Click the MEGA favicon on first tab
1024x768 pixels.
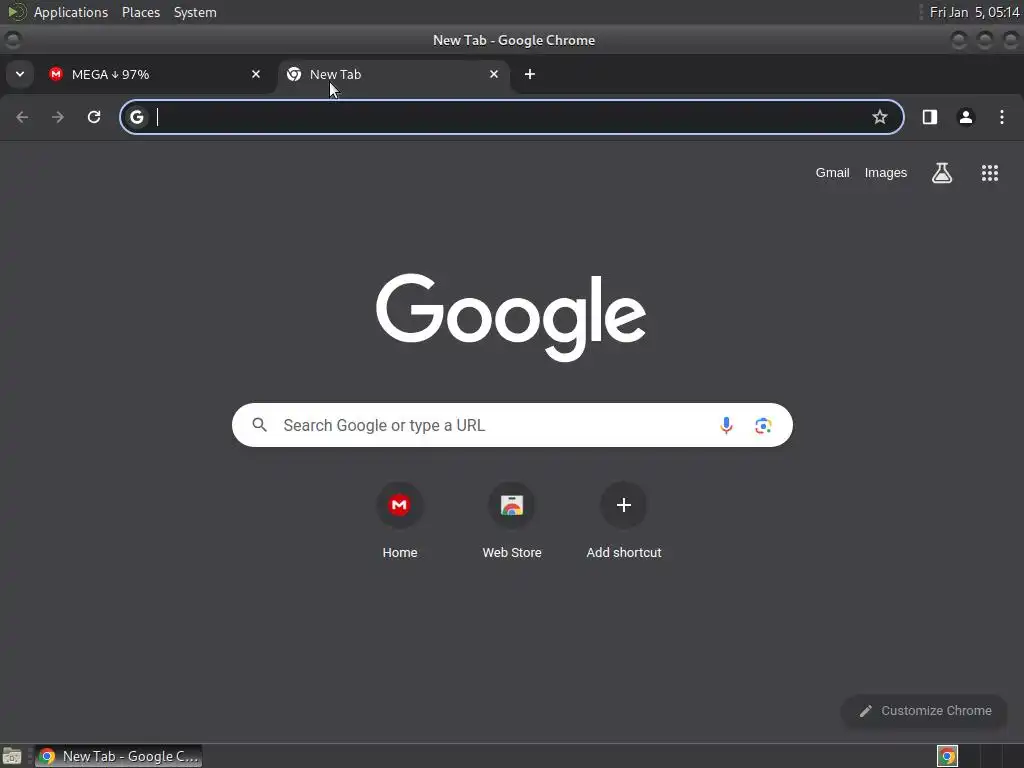[x=56, y=74]
